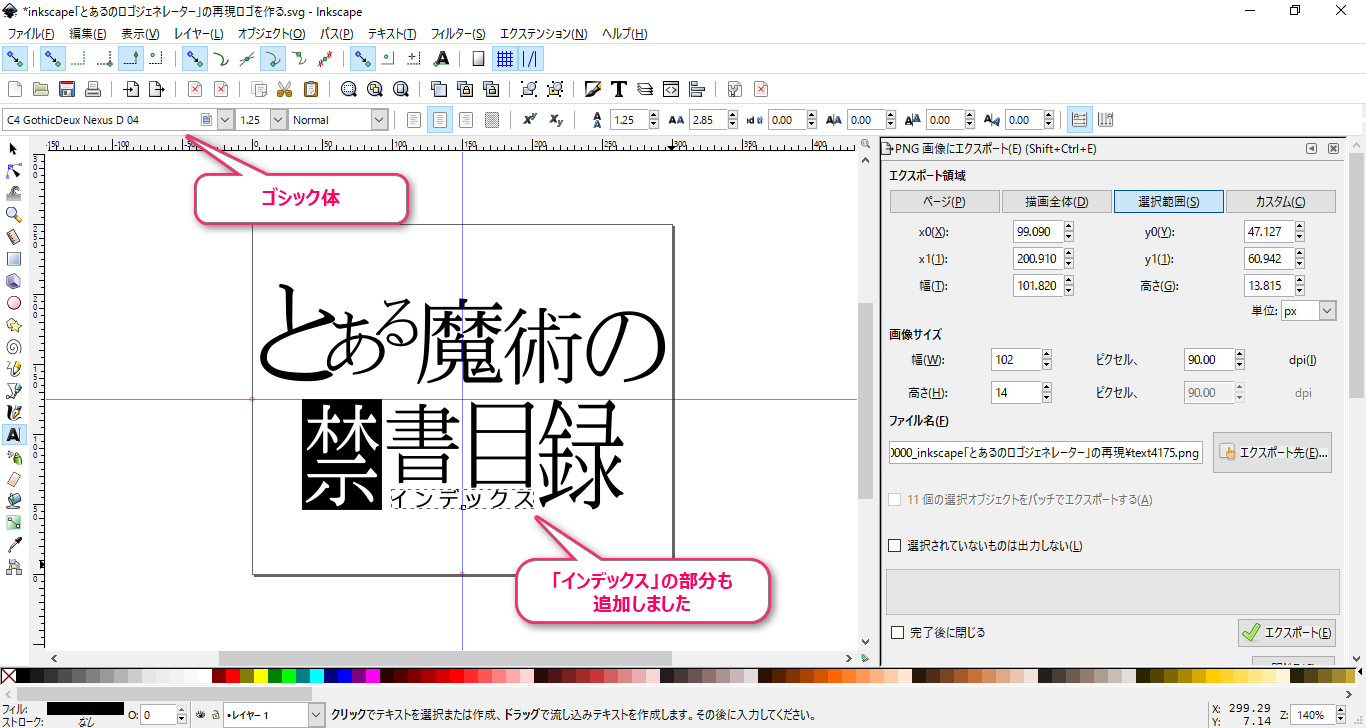Click the Import file icon

[131, 89]
